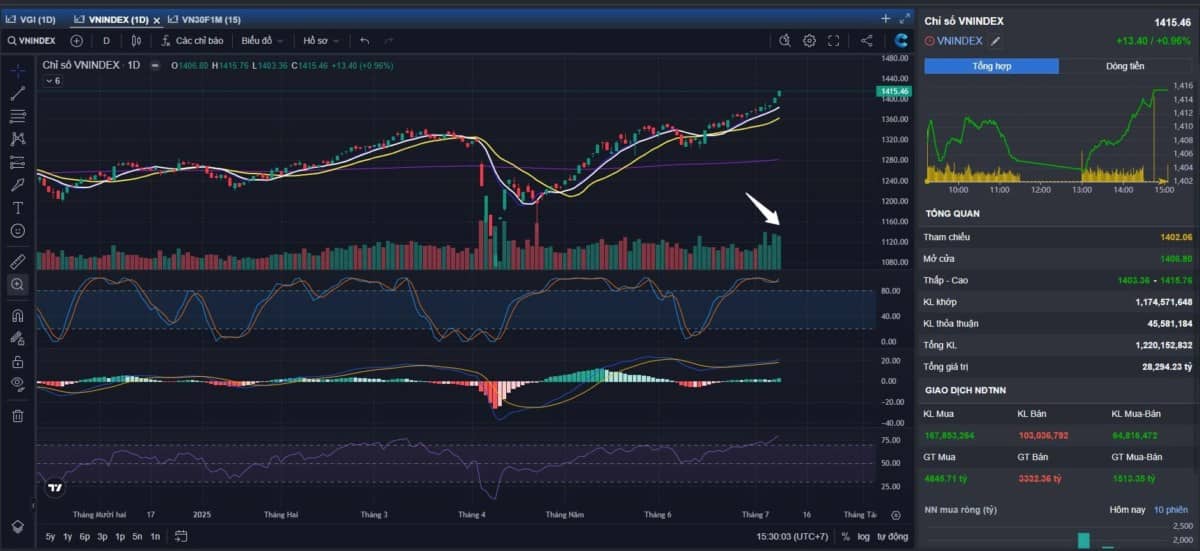Activate the ruler measure tool
1200x551 pixels.
pyautogui.click(x=17, y=261)
